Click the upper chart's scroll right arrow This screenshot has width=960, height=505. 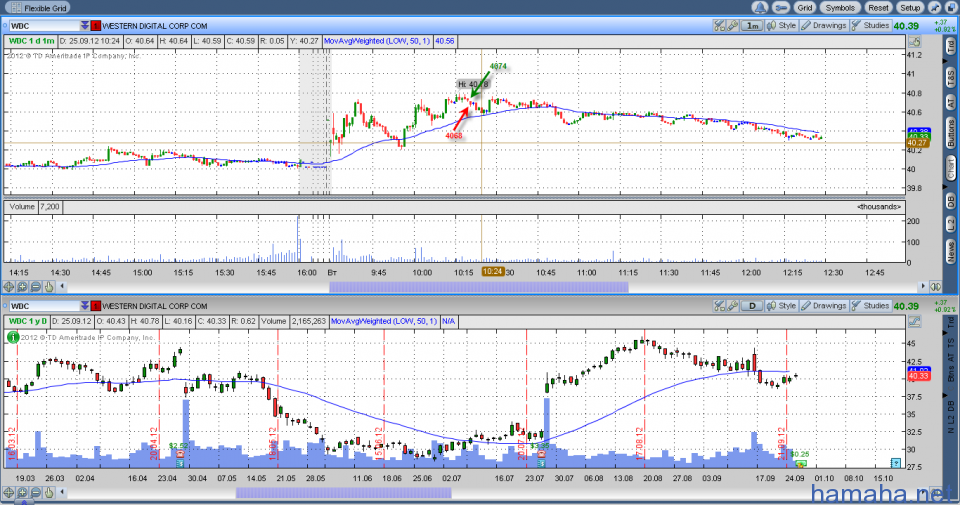pos(923,286)
